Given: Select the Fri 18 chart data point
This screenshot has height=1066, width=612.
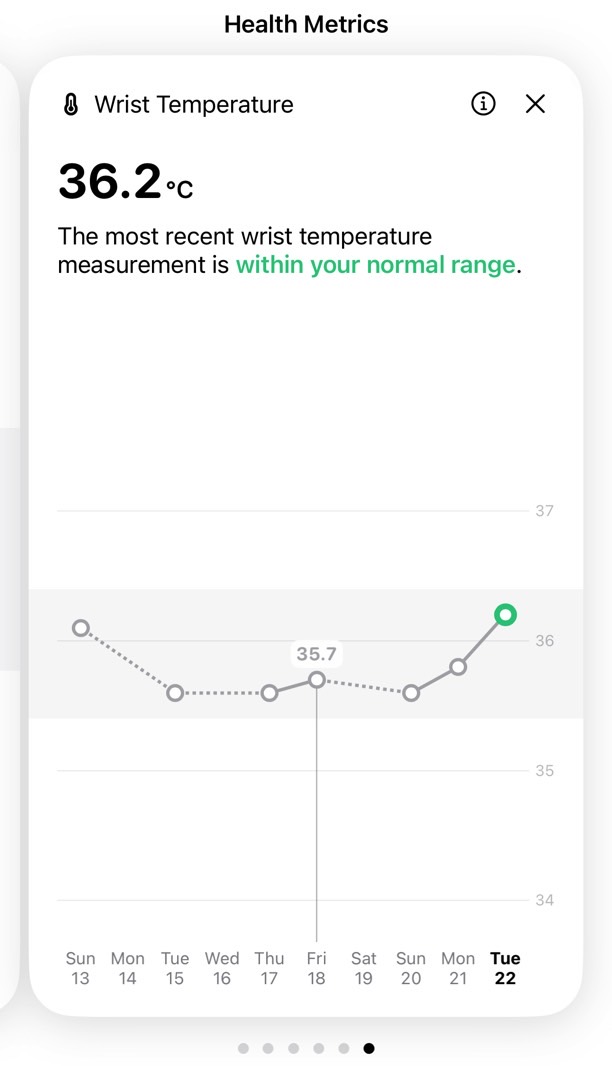Looking at the screenshot, I should pos(317,680).
